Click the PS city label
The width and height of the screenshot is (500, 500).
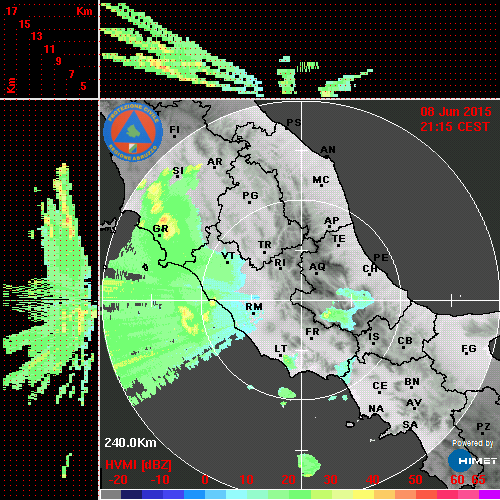click(x=294, y=123)
